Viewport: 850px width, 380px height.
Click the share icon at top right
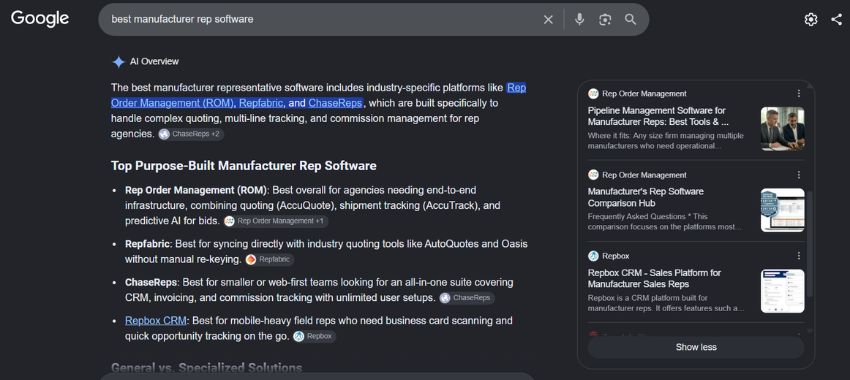(x=836, y=20)
